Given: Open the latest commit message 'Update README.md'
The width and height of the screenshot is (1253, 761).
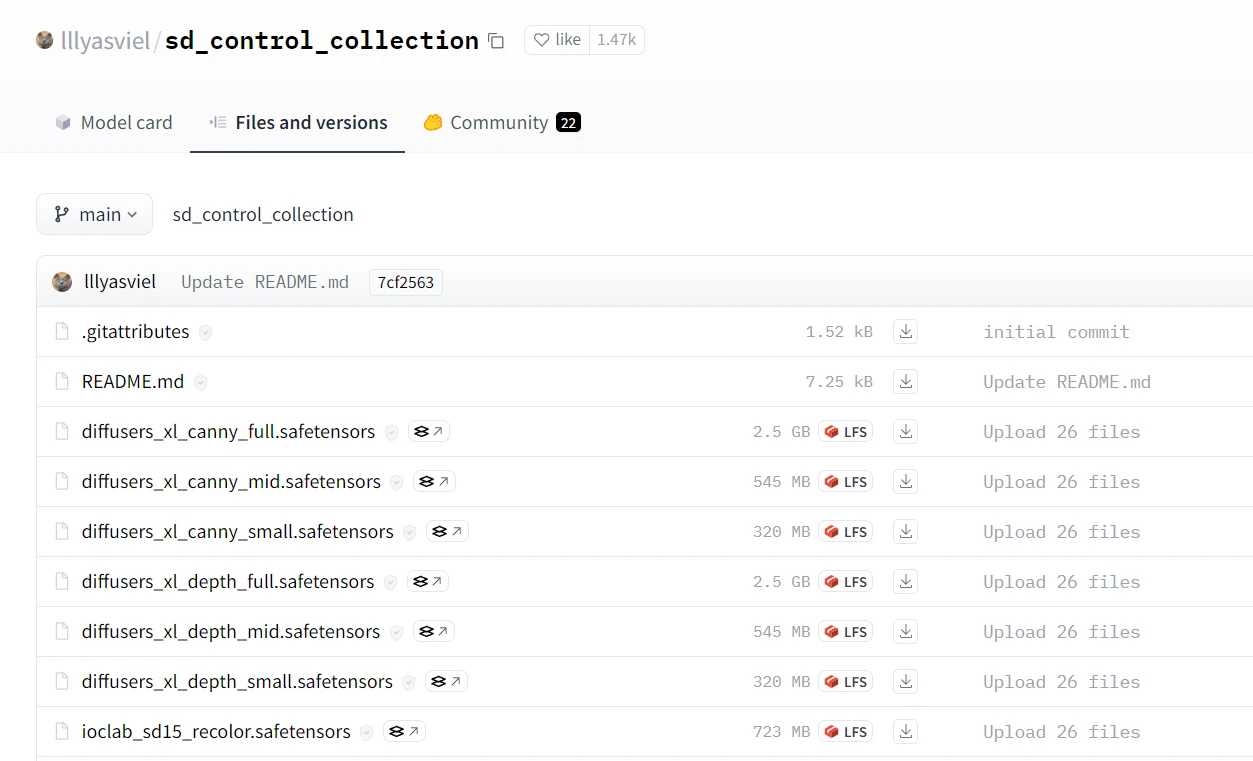Looking at the screenshot, I should point(265,282).
